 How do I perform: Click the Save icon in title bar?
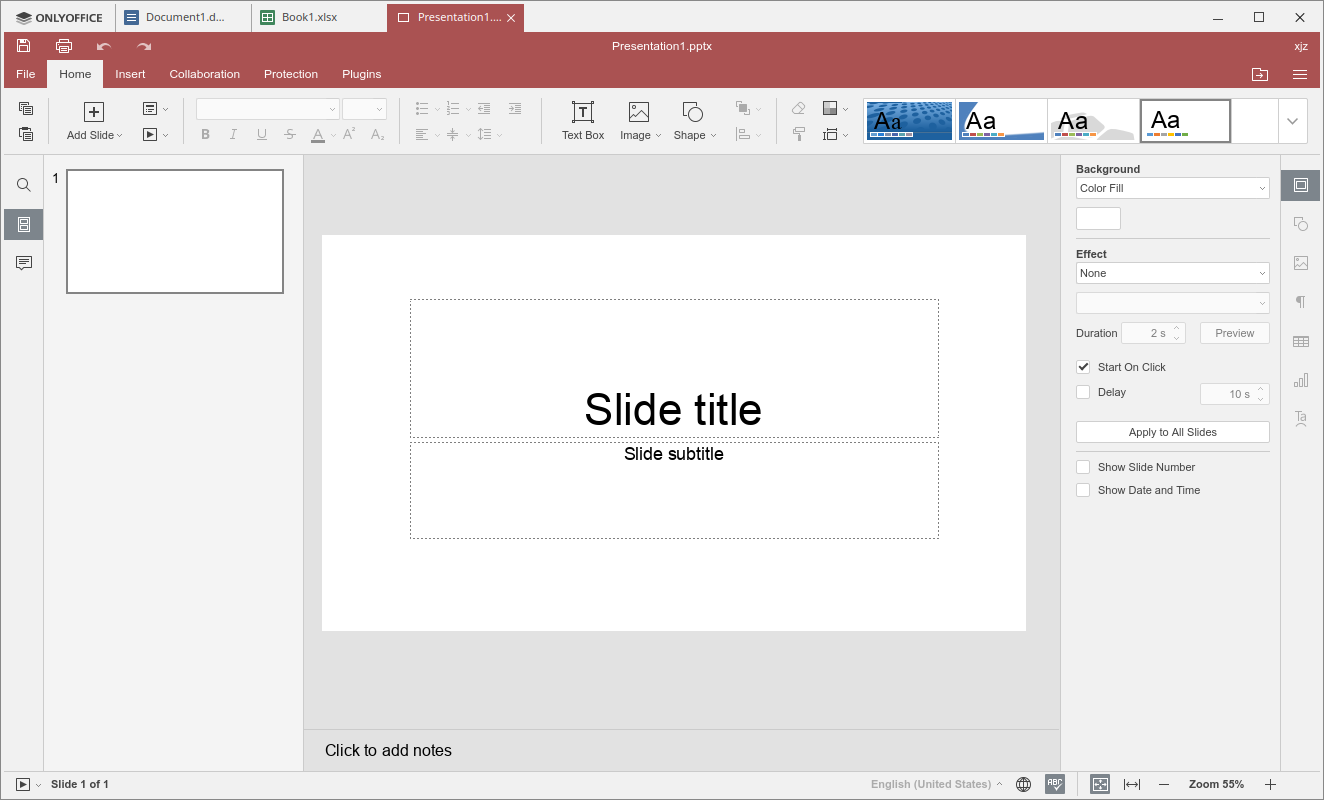(24, 46)
